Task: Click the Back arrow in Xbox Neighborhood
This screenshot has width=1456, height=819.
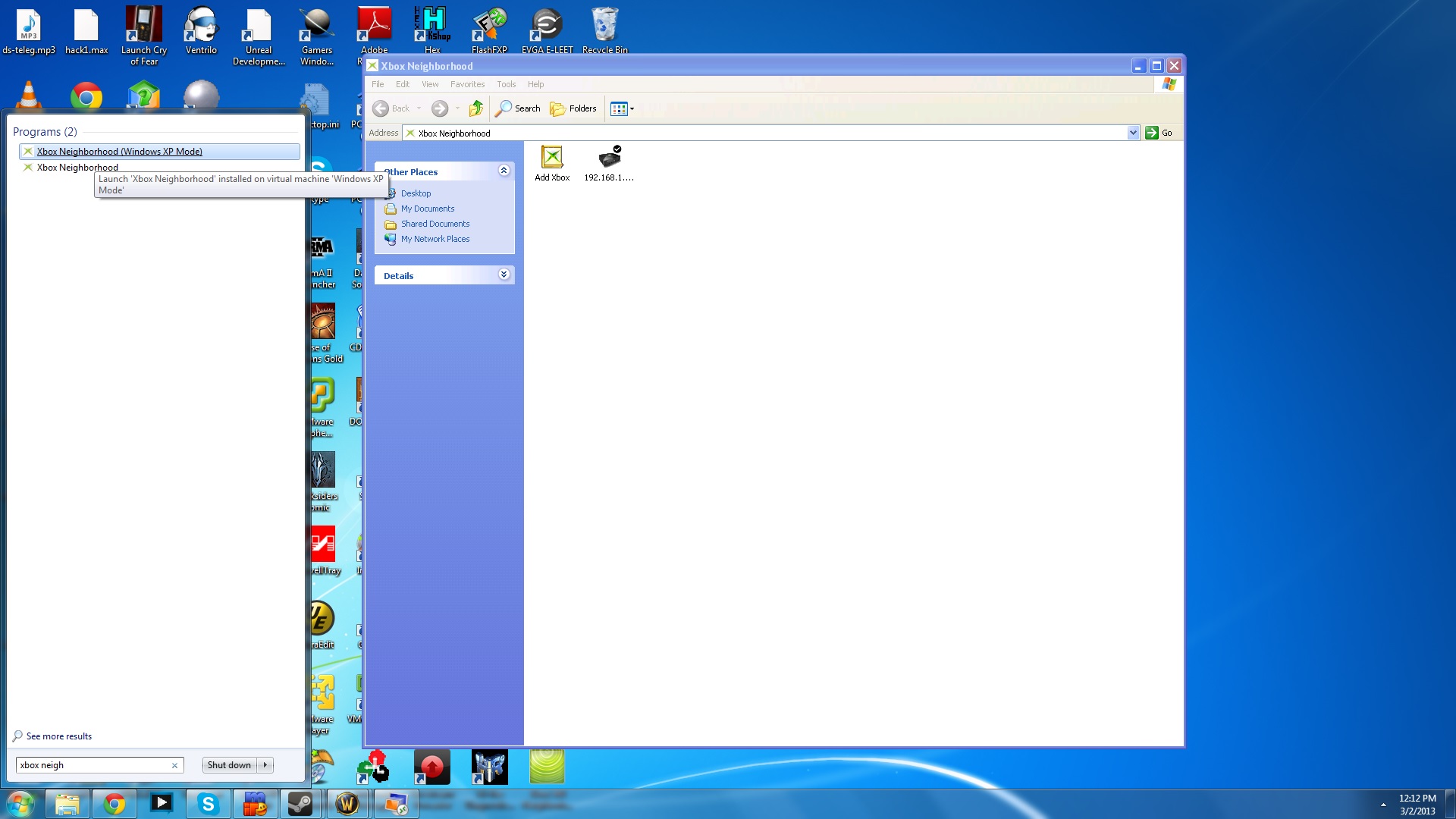Action: pos(391,108)
